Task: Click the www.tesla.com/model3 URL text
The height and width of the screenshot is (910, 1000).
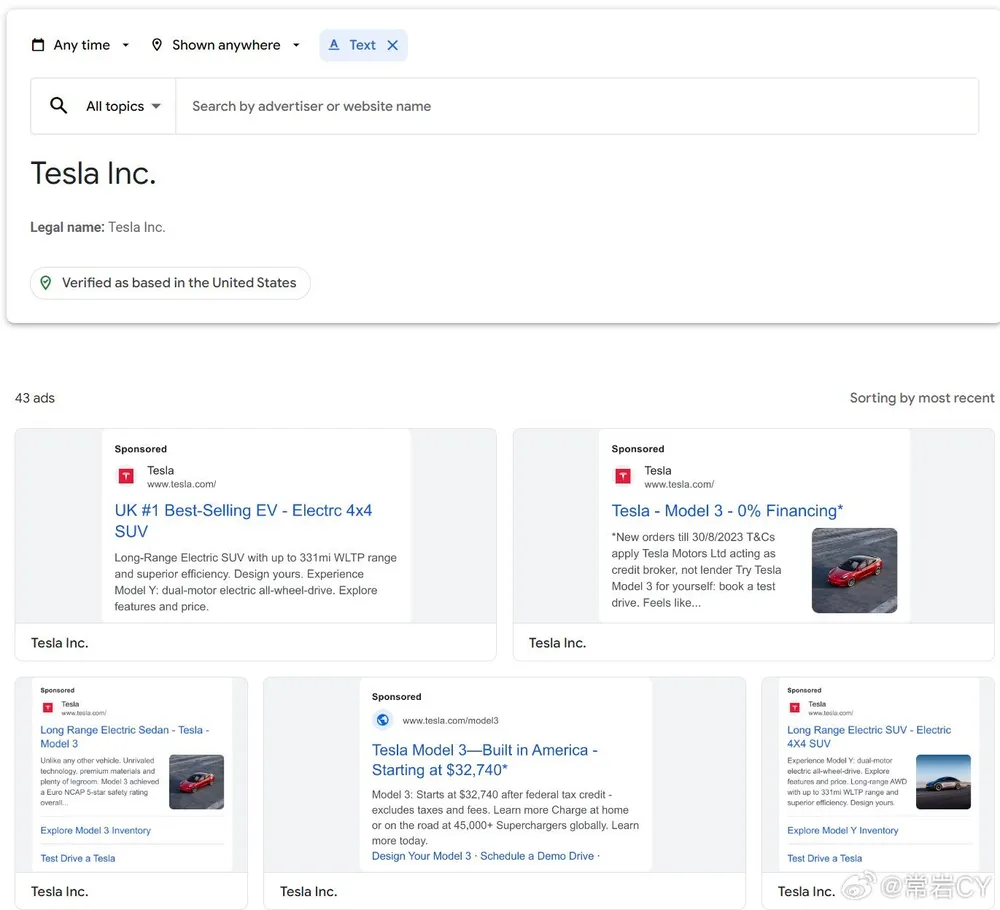Action: [x=450, y=721]
